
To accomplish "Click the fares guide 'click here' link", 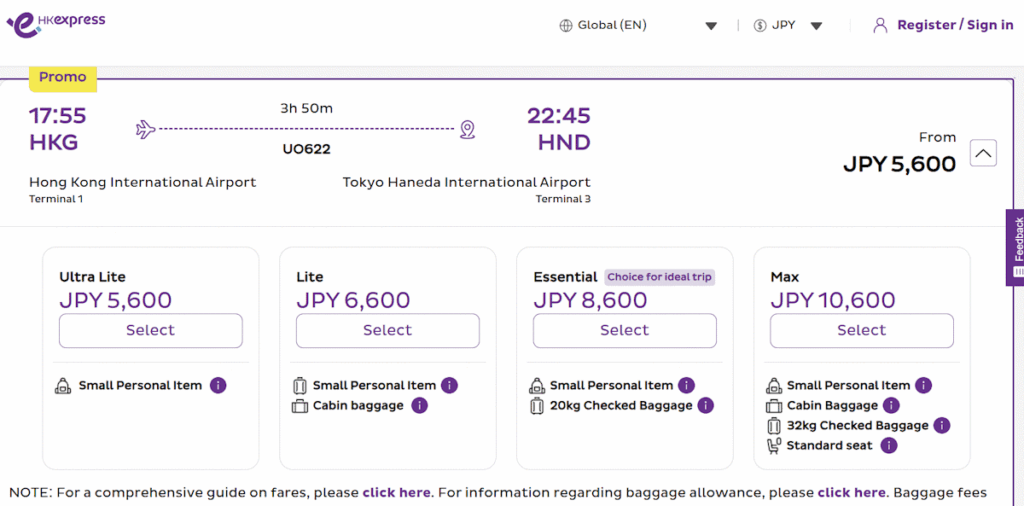I will click(396, 492).
